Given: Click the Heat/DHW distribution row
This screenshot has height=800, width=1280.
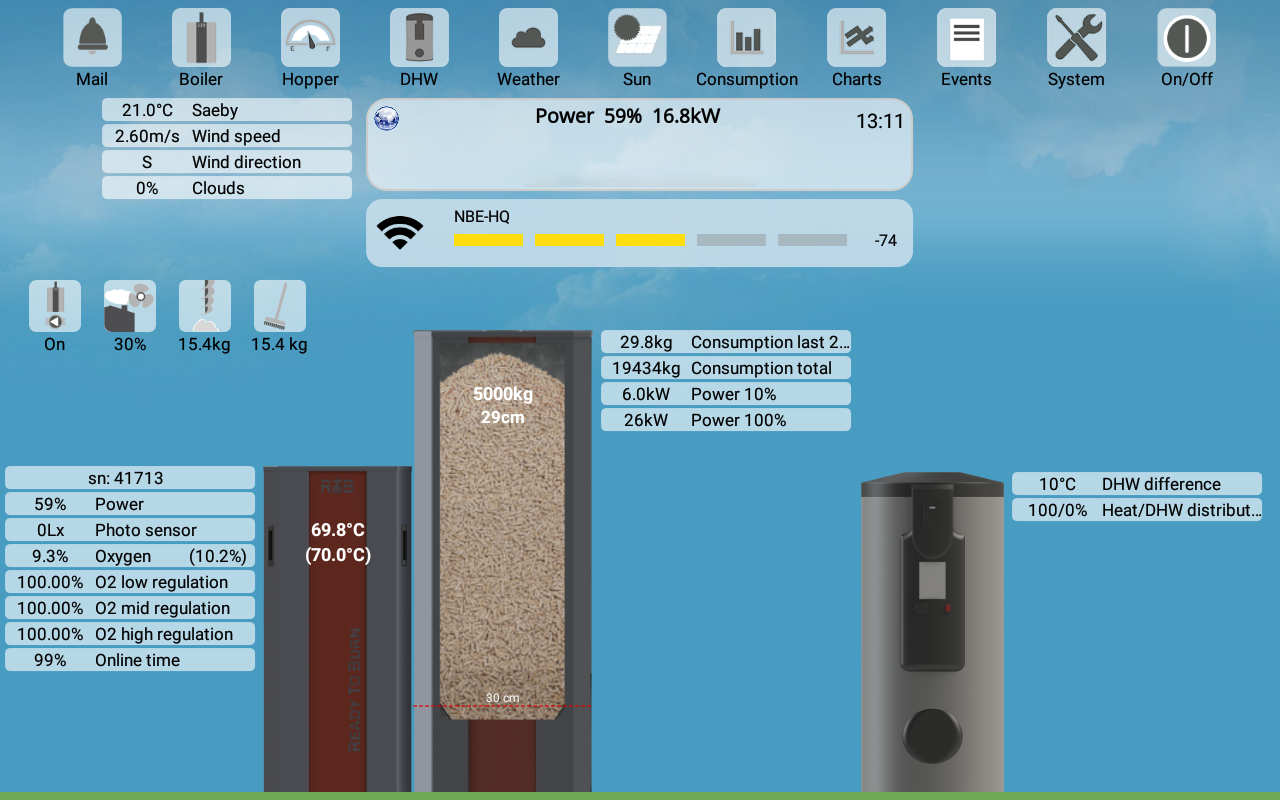Looking at the screenshot, I should click(x=1137, y=510).
